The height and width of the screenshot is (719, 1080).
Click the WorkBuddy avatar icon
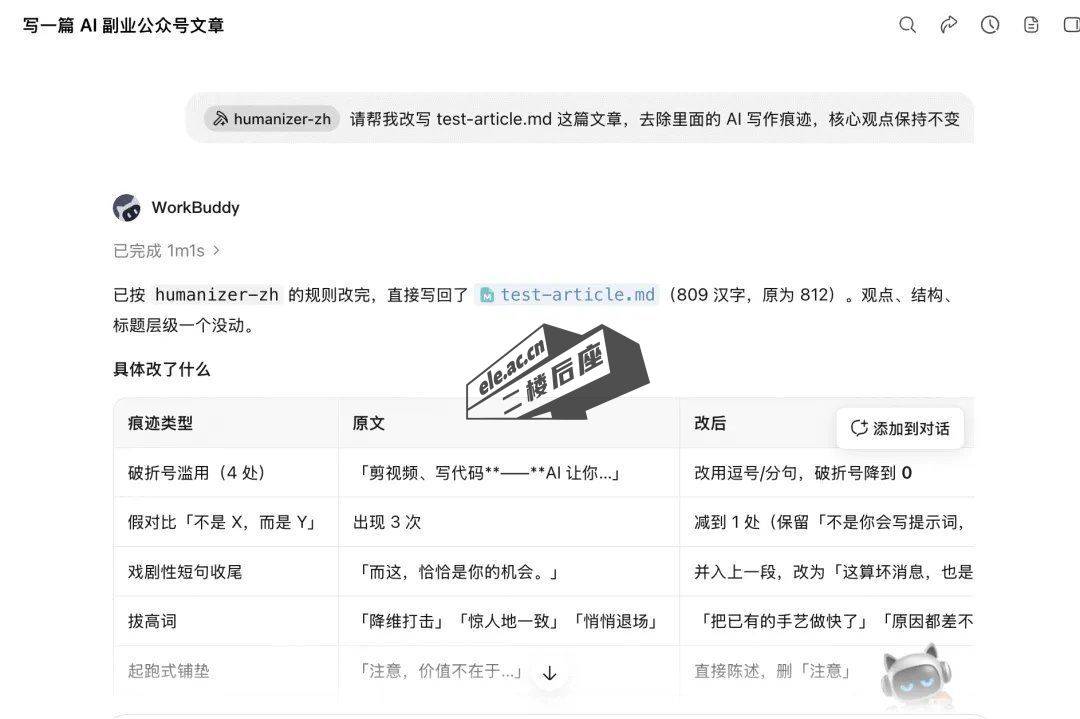(x=127, y=208)
